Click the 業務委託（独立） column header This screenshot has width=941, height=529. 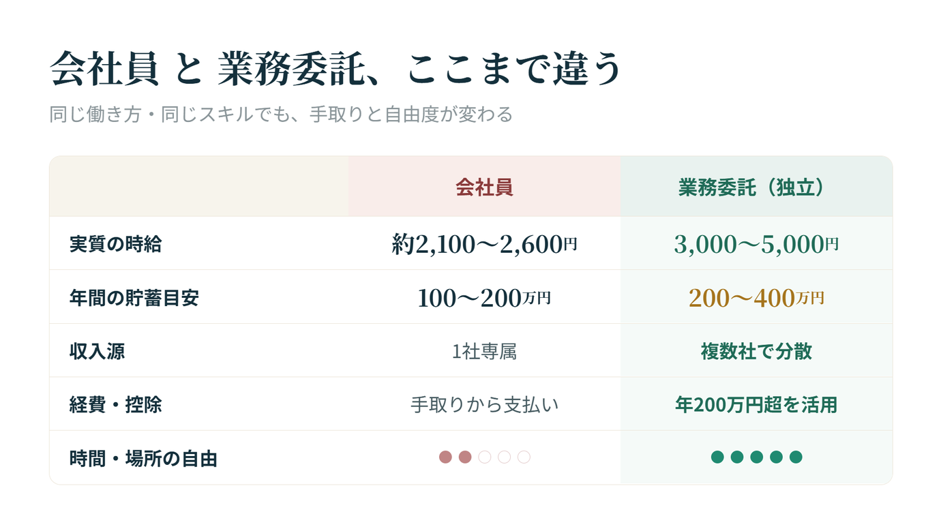(756, 187)
